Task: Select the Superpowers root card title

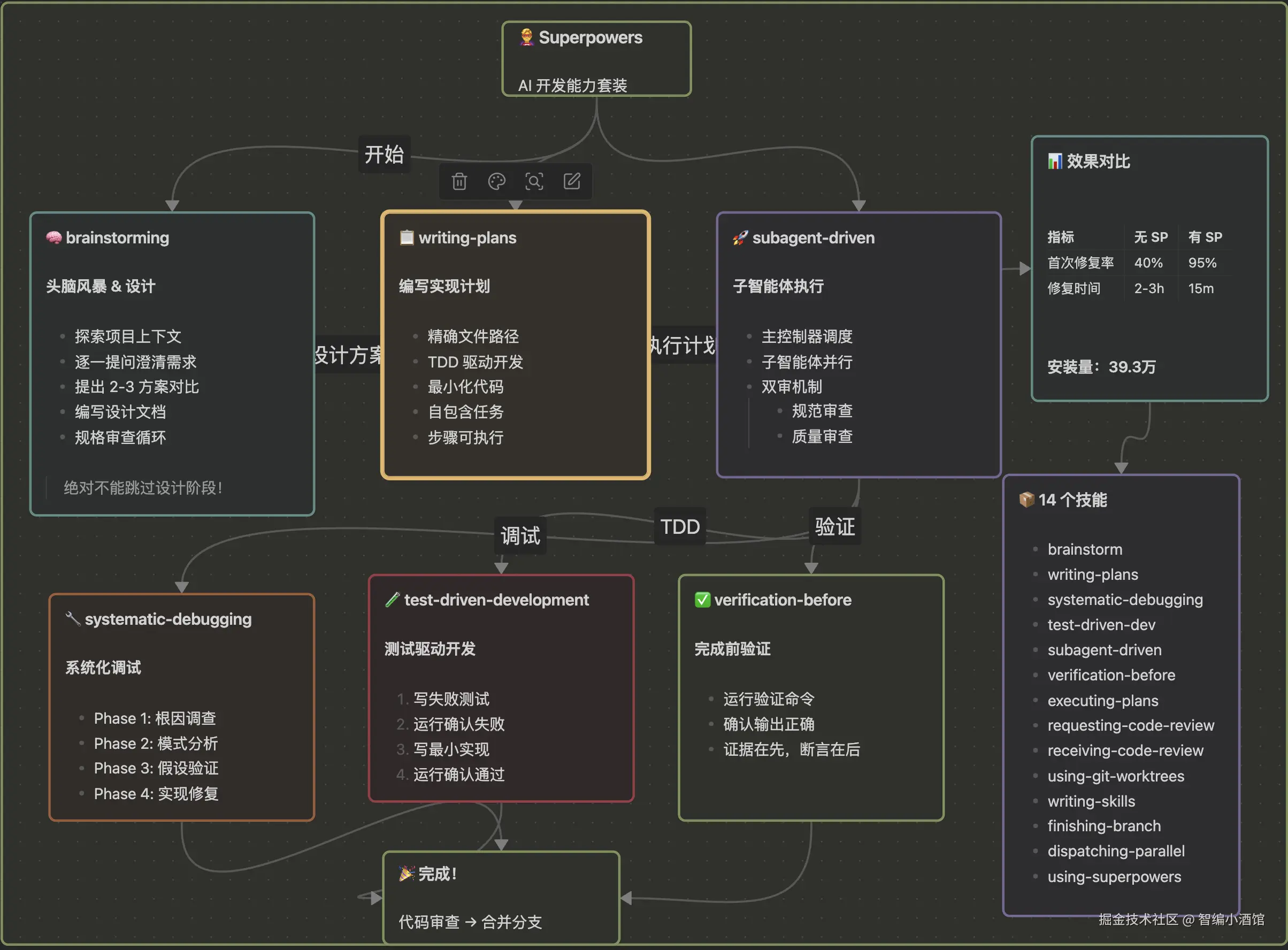Action: click(x=590, y=38)
